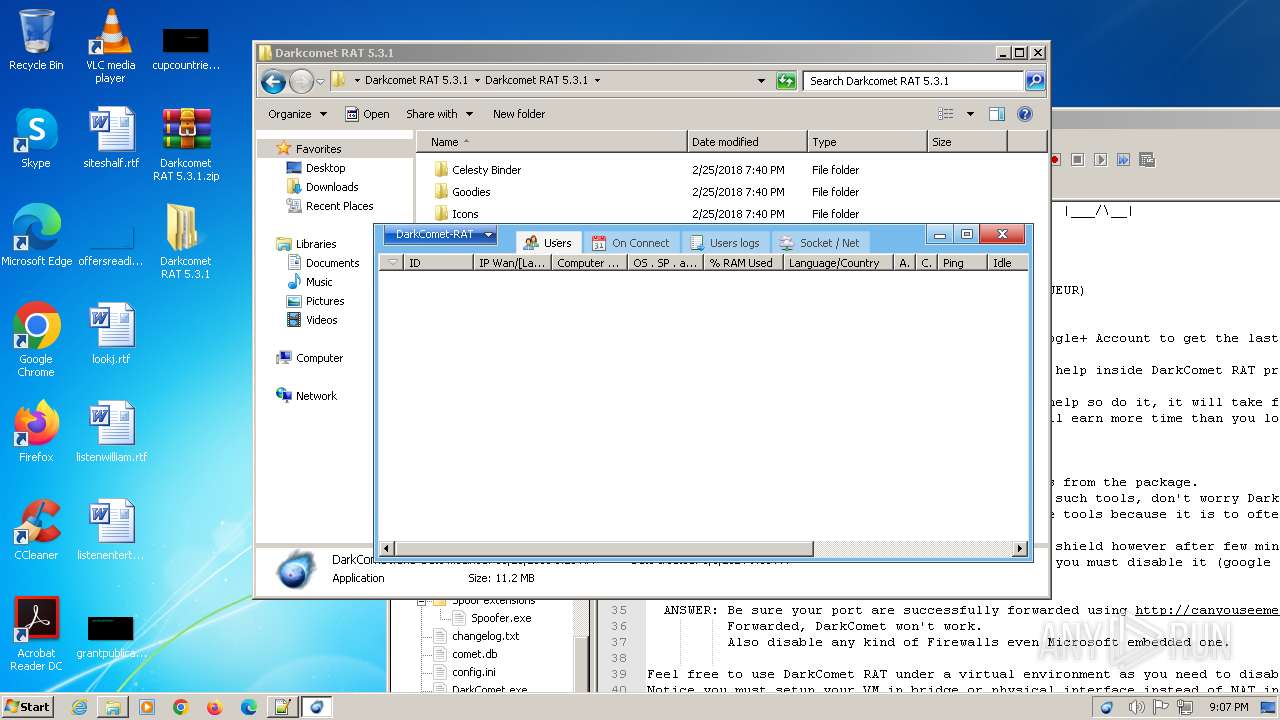Refresh the Explorer folder view

[x=786, y=81]
